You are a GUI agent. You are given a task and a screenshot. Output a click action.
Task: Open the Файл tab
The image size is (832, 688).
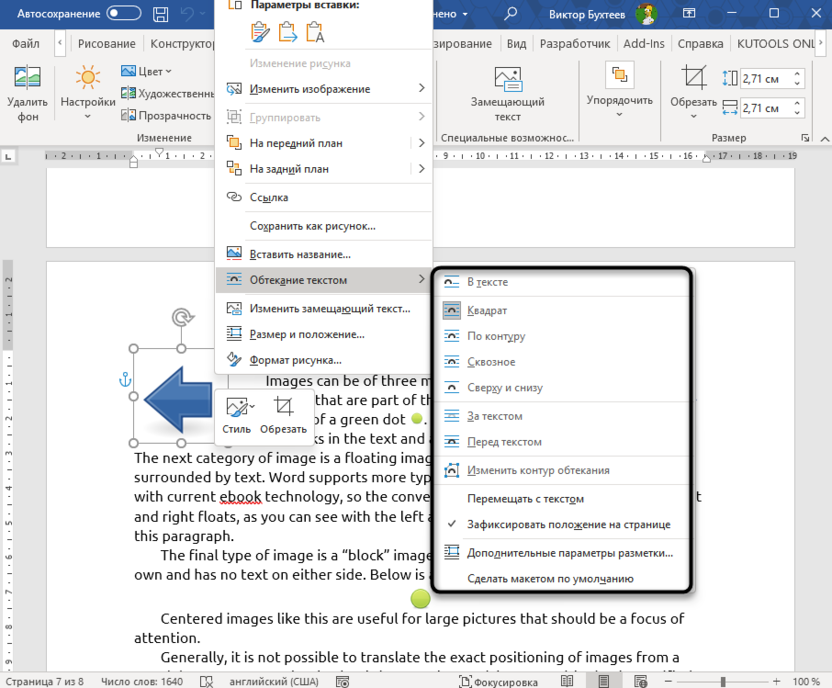coord(25,43)
